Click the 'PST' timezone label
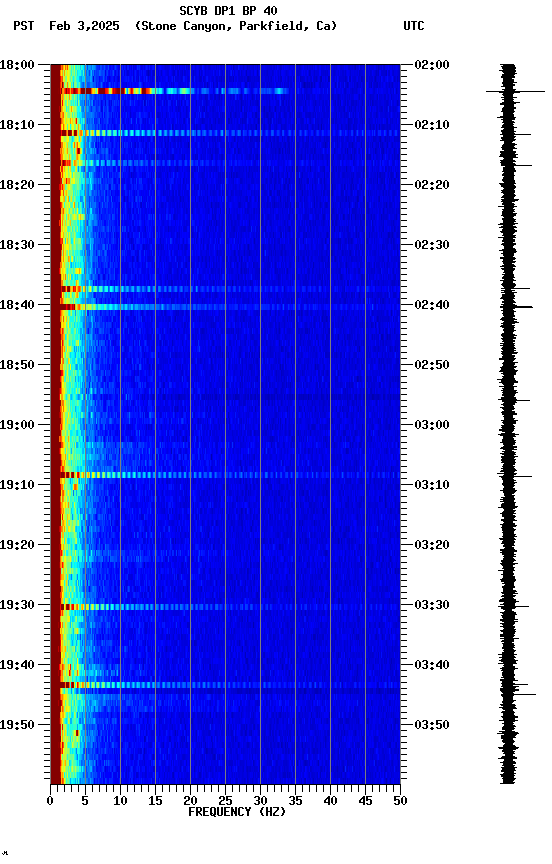Image resolution: width=552 pixels, height=864 pixels. 24,26
